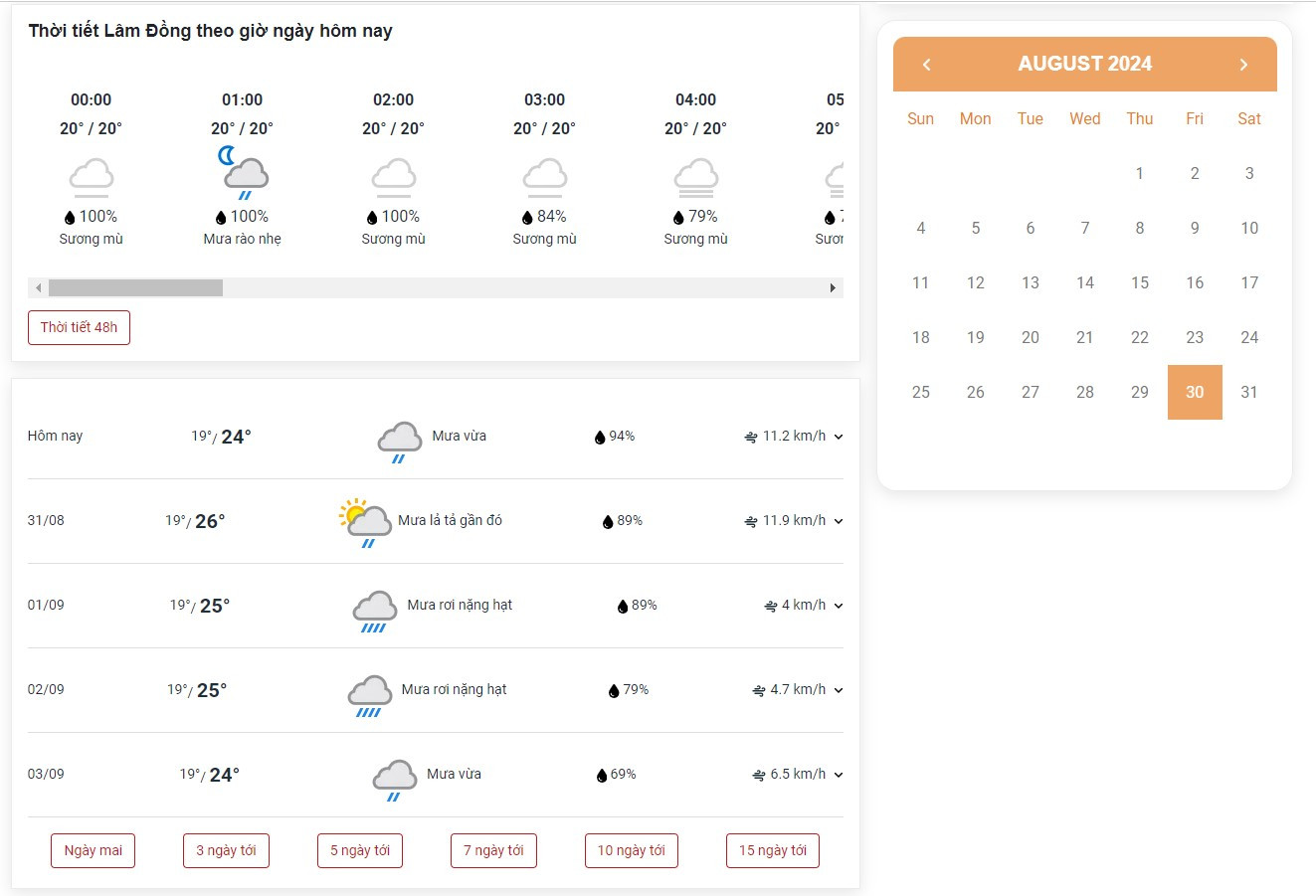Screen dimensions: 1316x896
Task: Open the Ngày mai forecast
Action: [94, 850]
